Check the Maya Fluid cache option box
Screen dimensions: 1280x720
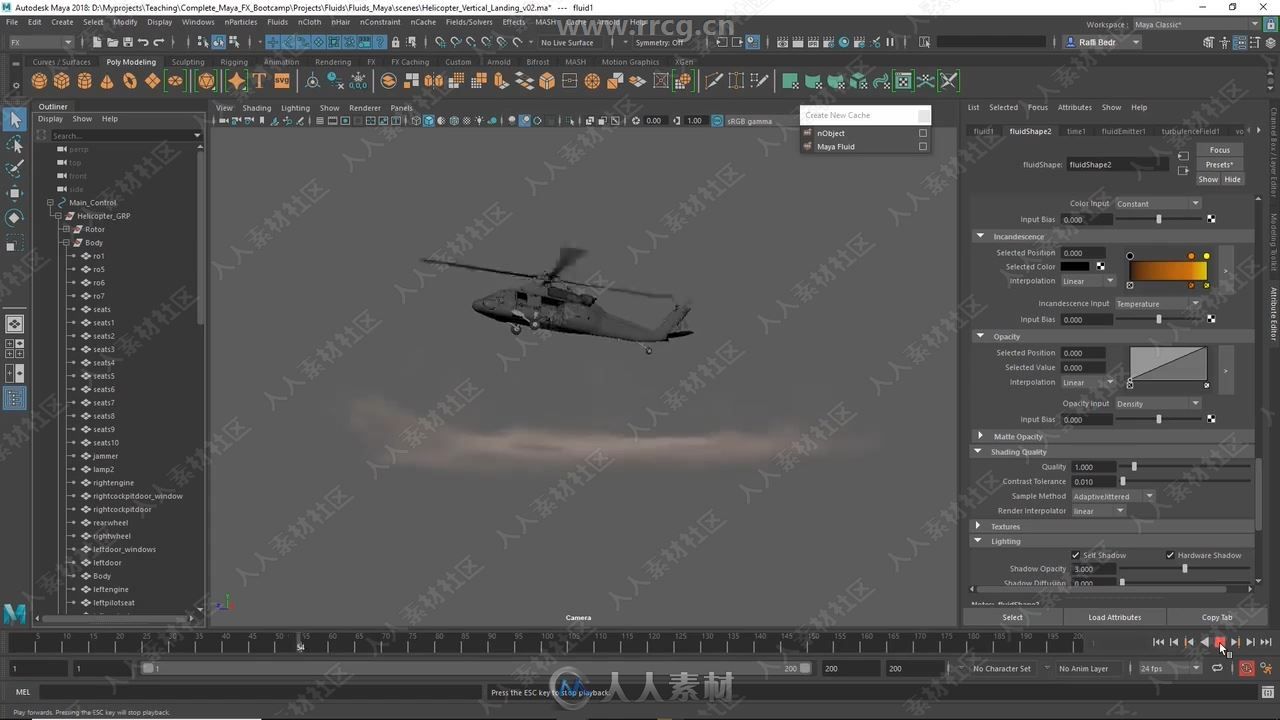click(923, 147)
